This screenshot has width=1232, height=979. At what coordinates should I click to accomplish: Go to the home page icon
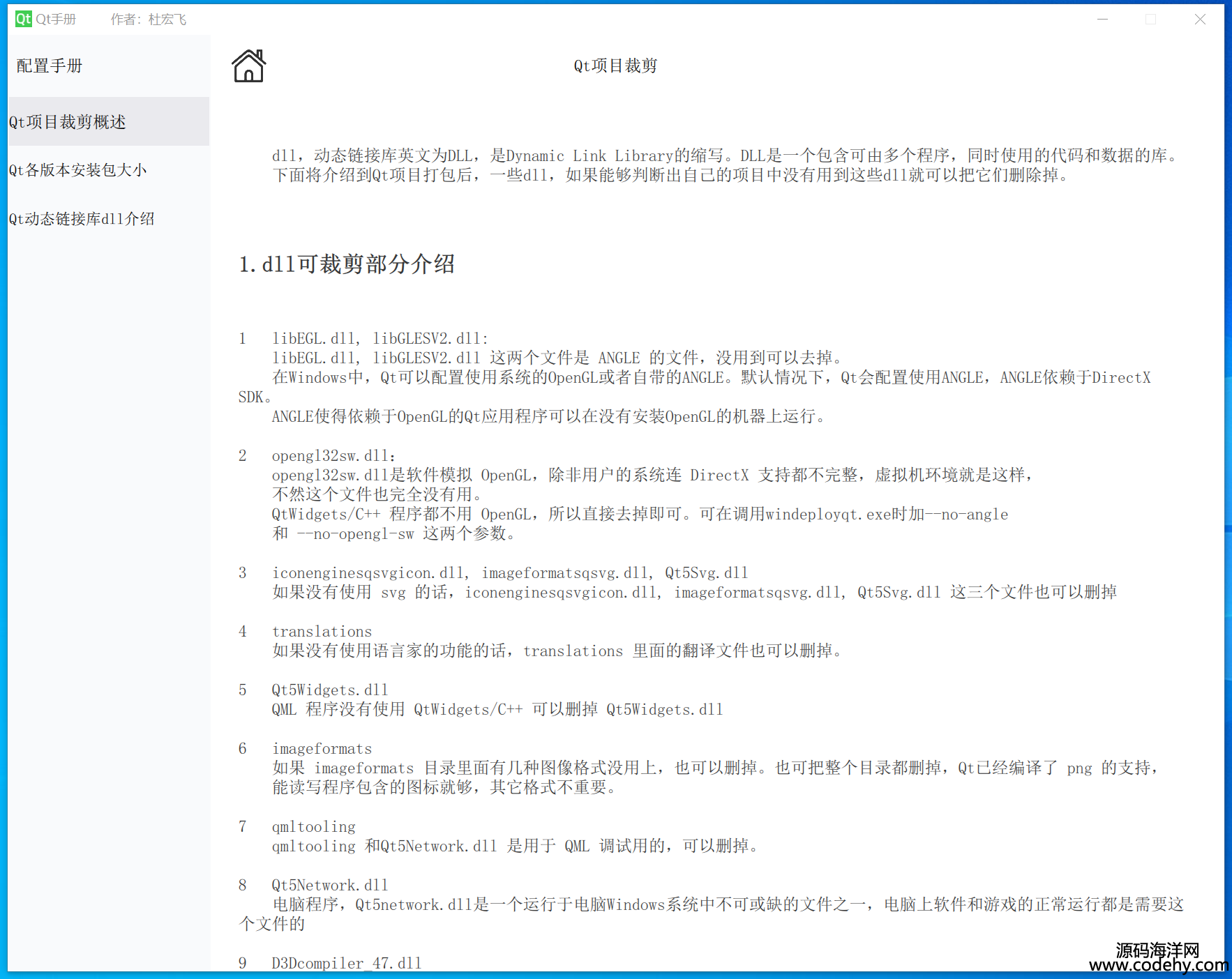[x=249, y=66]
